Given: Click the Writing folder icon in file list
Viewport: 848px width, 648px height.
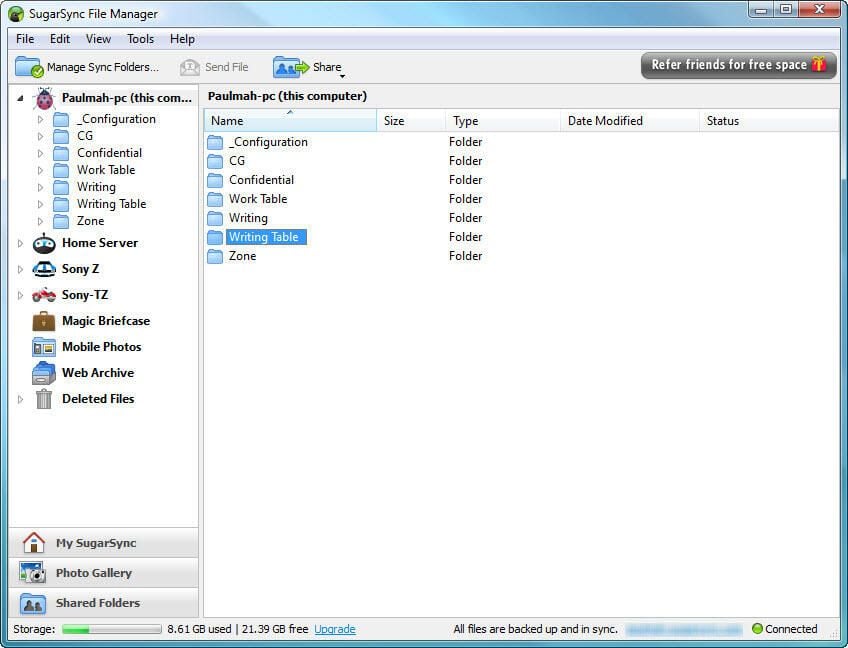Looking at the screenshot, I should pyautogui.click(x=215, y=218).
